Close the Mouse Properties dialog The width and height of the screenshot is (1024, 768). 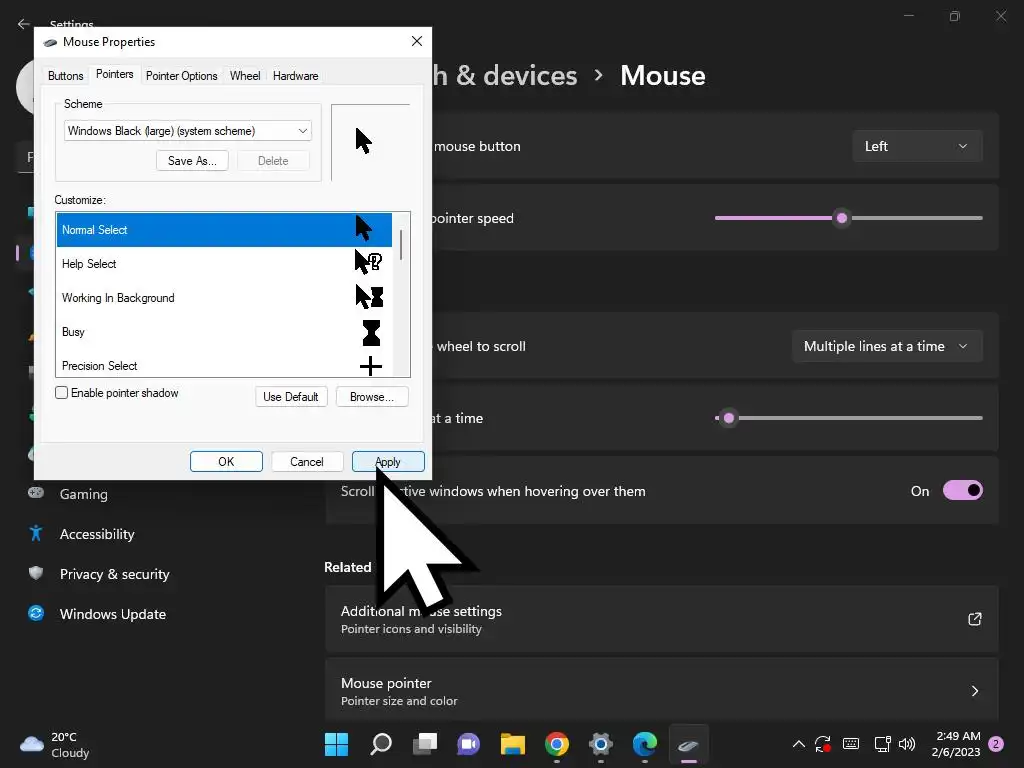click(417, 41)
